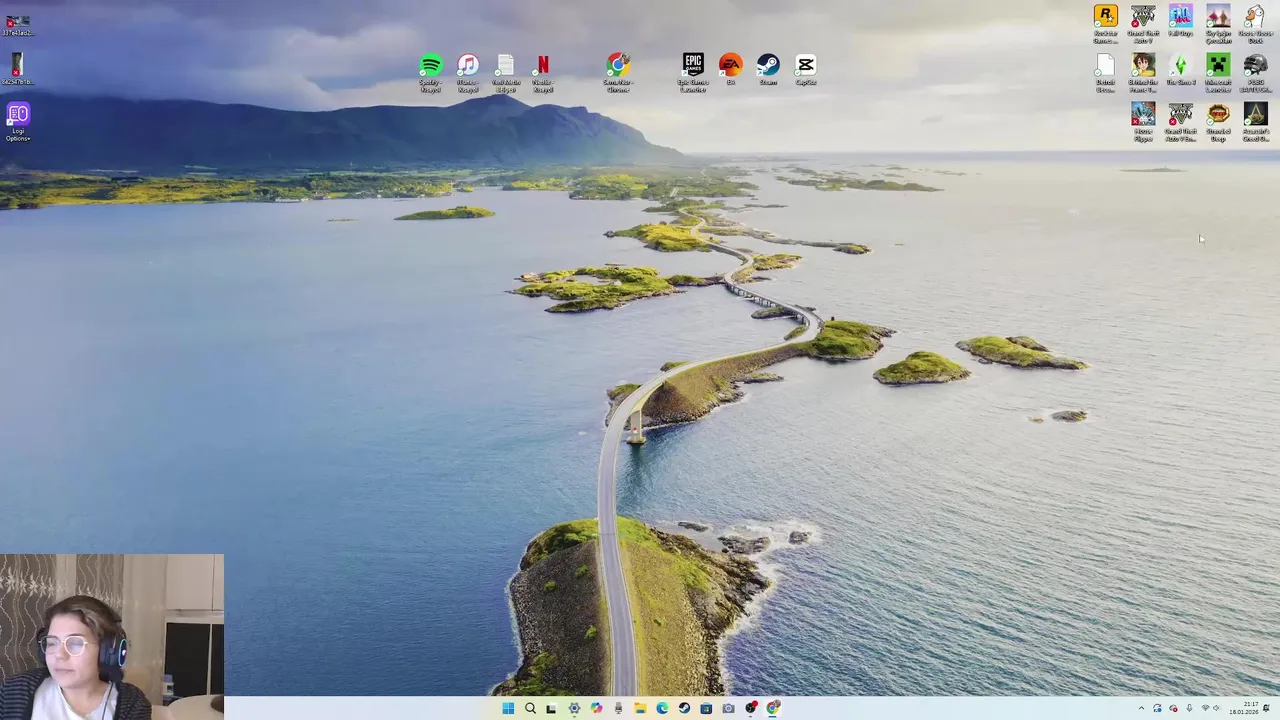Open Copilot from the taskbar
1280x720 pixels.
click(x=597, y=708)
